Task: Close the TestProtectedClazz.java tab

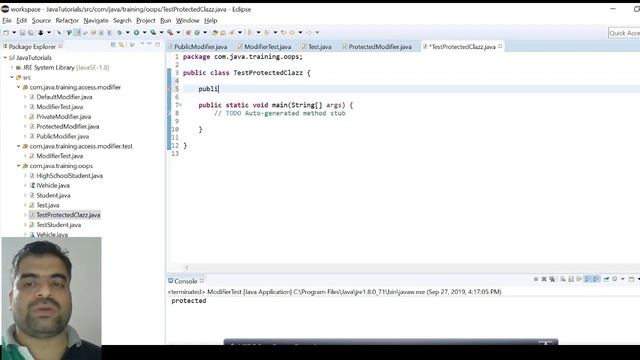Action: 500,47
